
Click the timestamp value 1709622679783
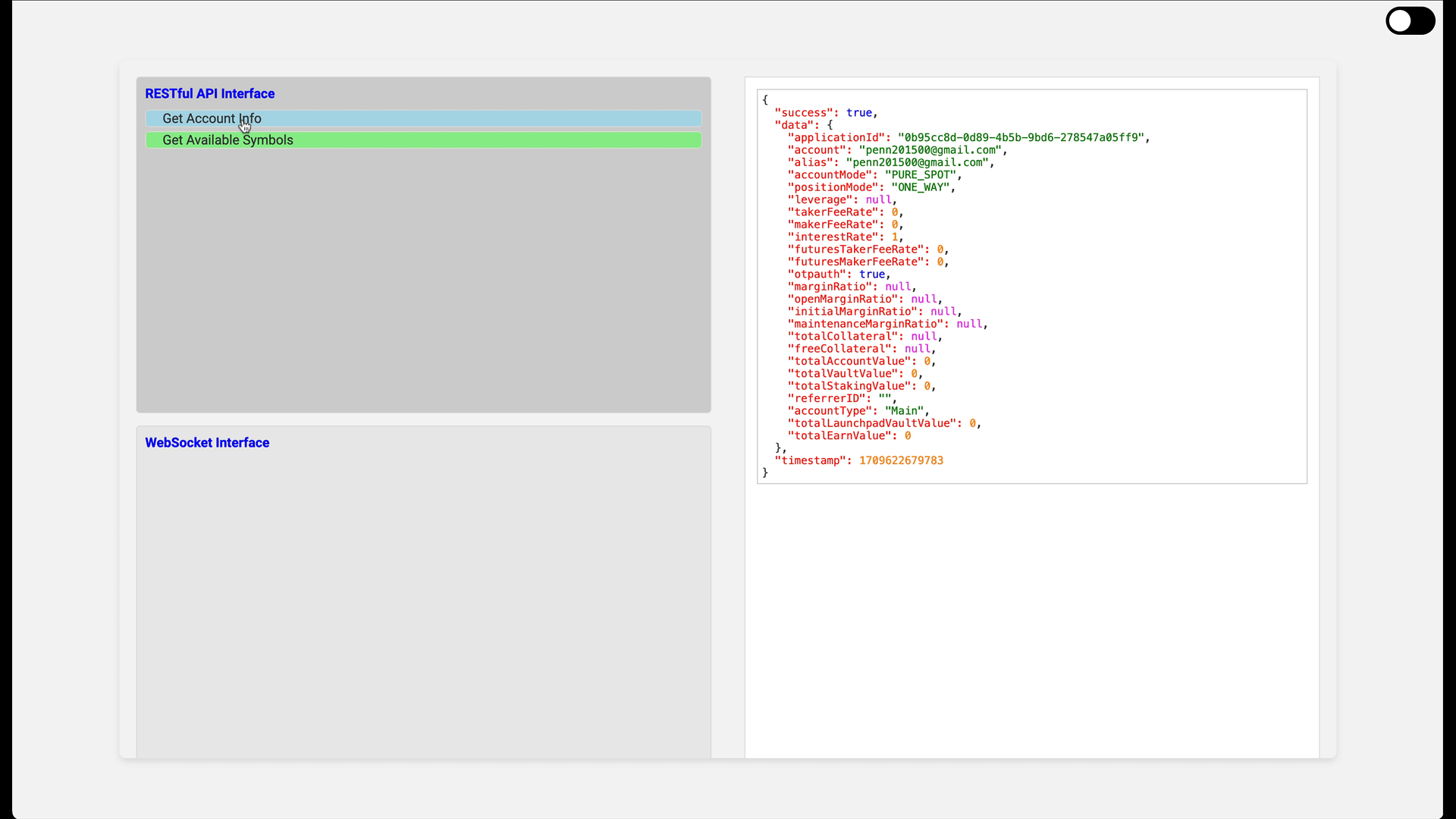point(901,460)
